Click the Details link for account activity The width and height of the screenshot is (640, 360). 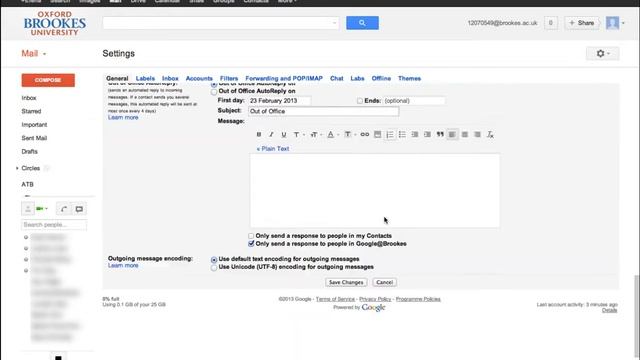(x=610, y=310)
